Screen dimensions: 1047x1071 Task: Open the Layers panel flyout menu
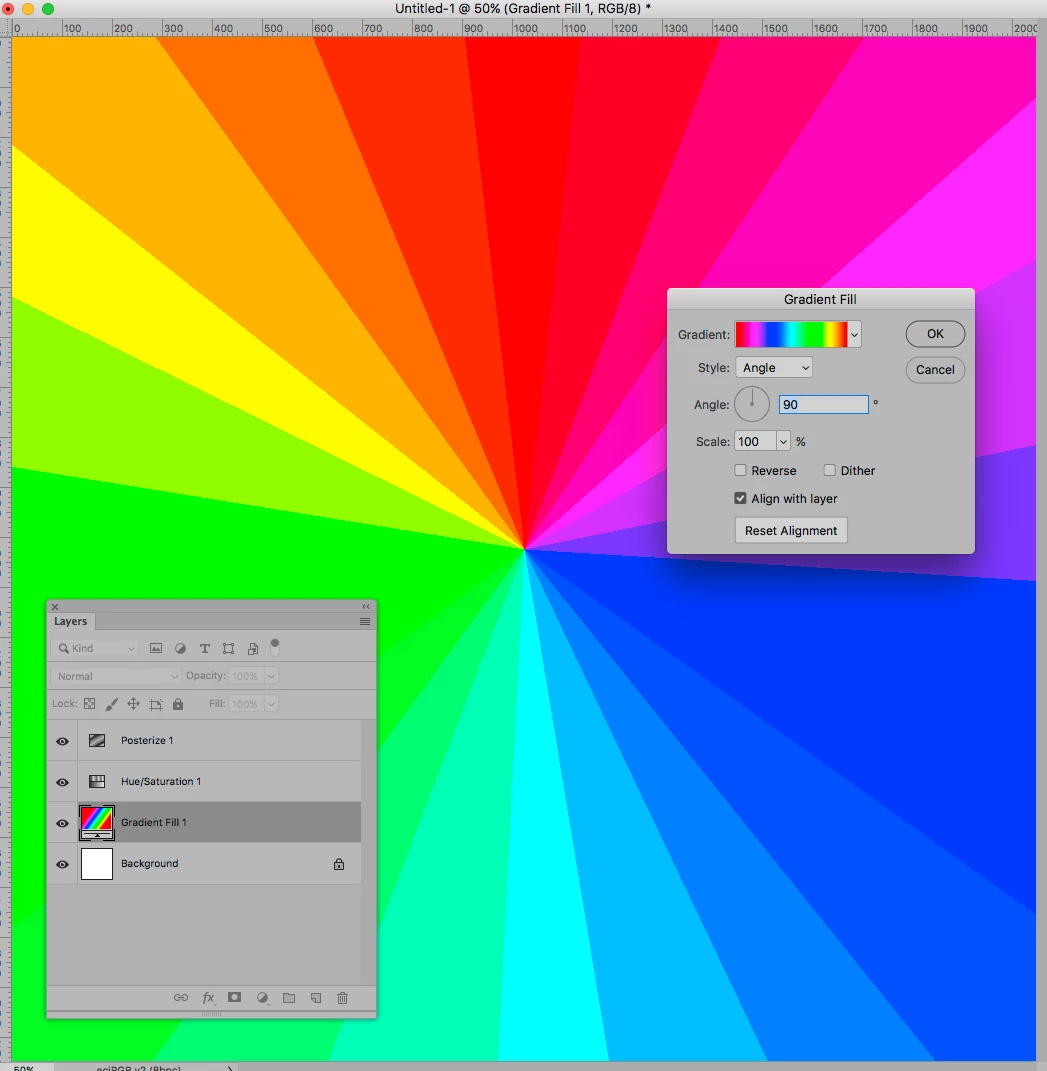[x=365, y=622]
